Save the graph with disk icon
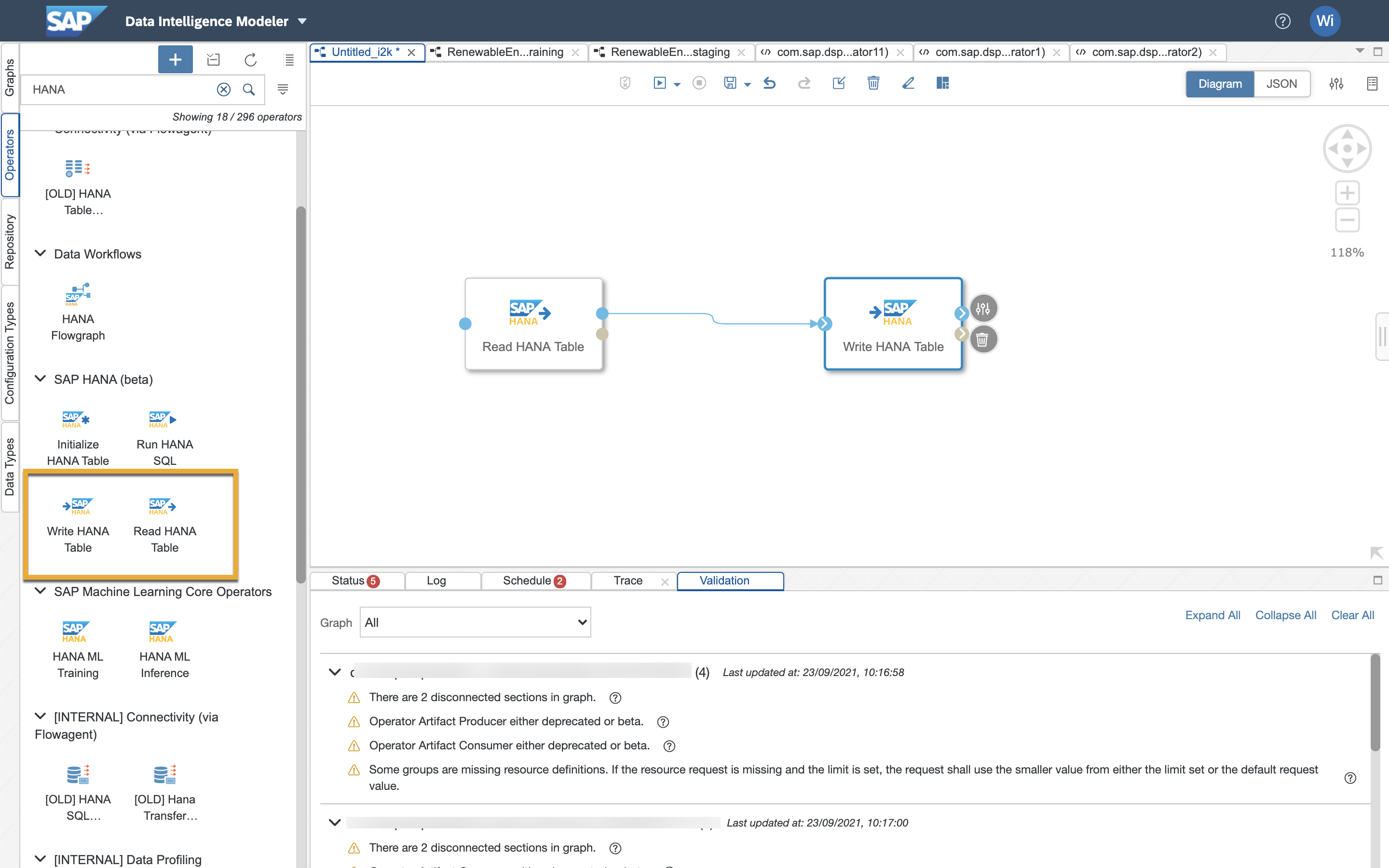1389x868 pixels. 730,83
